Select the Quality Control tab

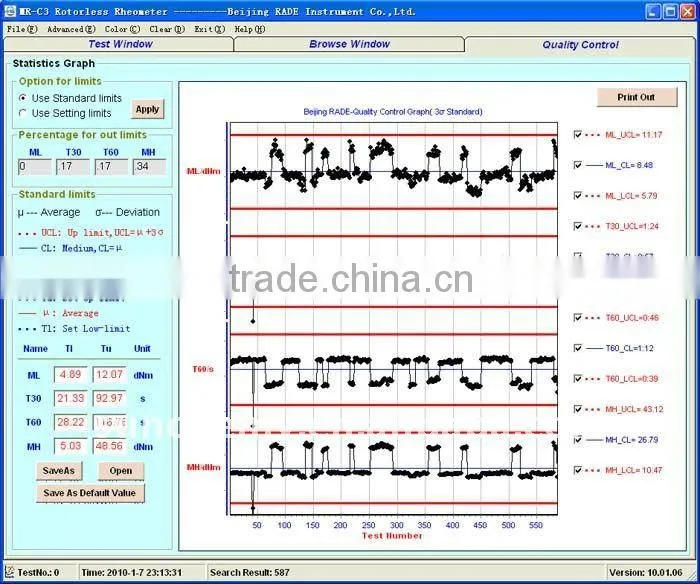point(580,45)
